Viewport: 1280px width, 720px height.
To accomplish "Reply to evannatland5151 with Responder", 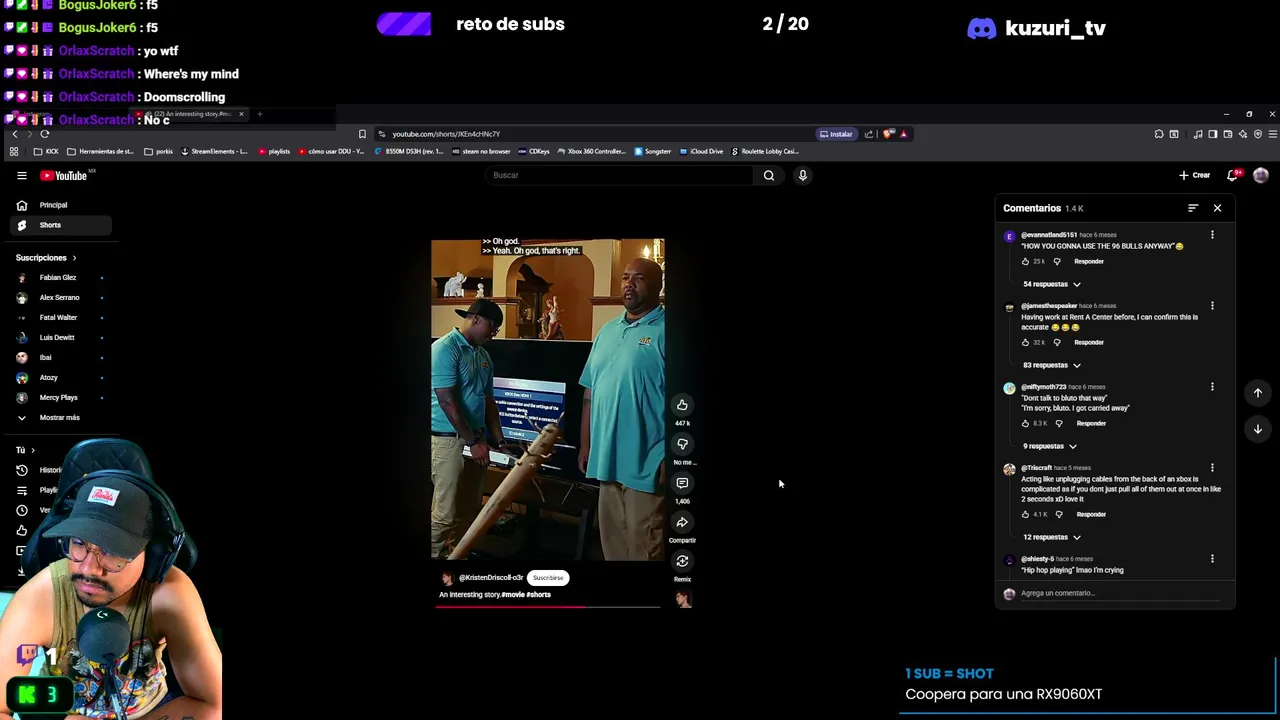I will pyautogui.click(x=1089, y=262).
